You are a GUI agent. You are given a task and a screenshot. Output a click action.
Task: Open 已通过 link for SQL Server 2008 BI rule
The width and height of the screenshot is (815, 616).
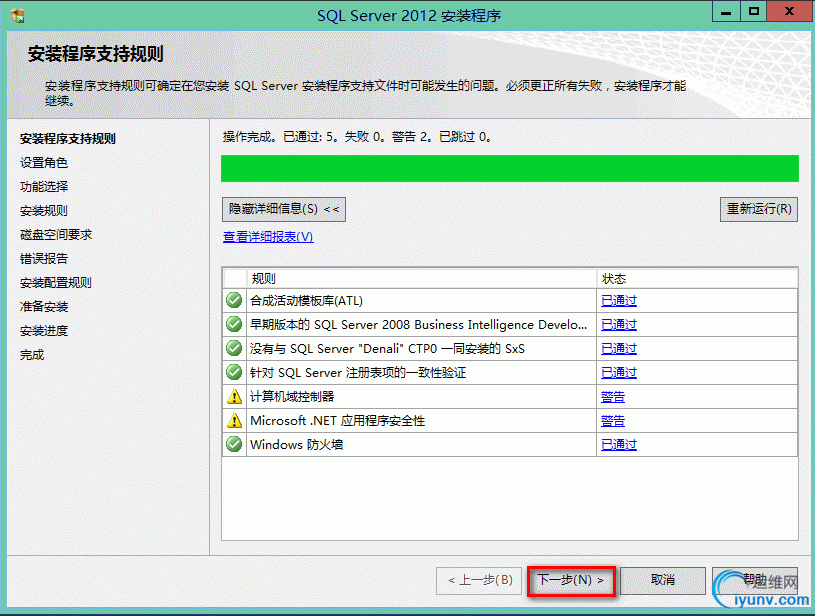pos(619,324)
